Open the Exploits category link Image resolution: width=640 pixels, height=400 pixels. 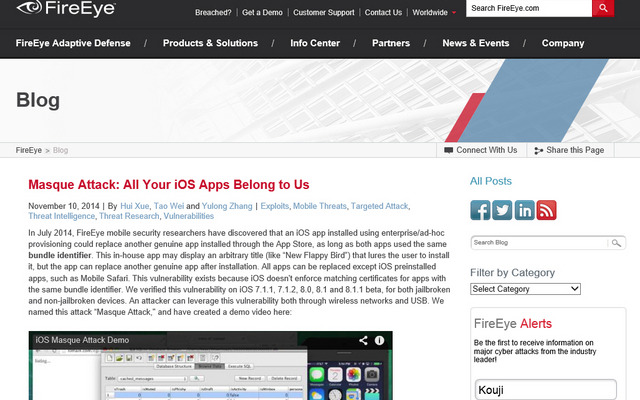pos(275,206)
